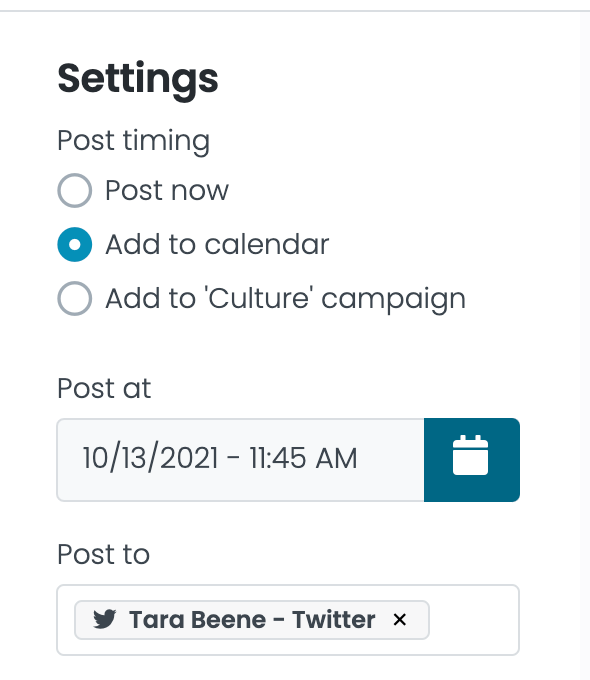This screenshot has width=590, height=680.
Task: Click the Tara Beene - Twitter chip
Action: [252, 620]
